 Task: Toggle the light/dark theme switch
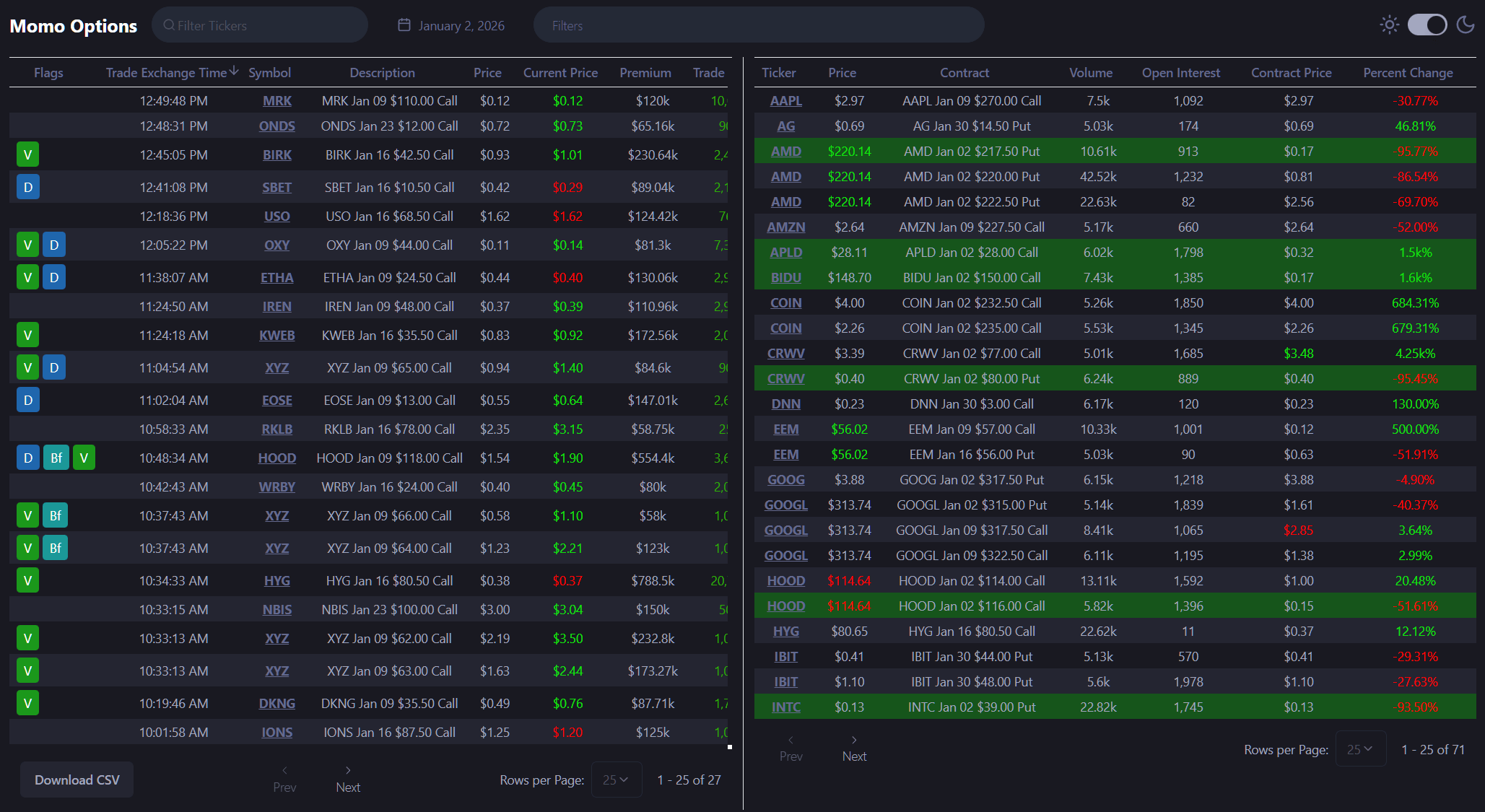(1427, 25)
